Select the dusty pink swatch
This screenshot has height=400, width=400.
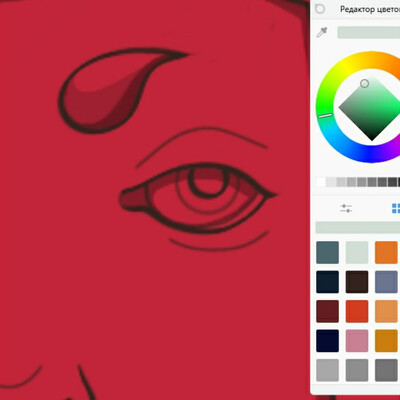pos(357,341)
